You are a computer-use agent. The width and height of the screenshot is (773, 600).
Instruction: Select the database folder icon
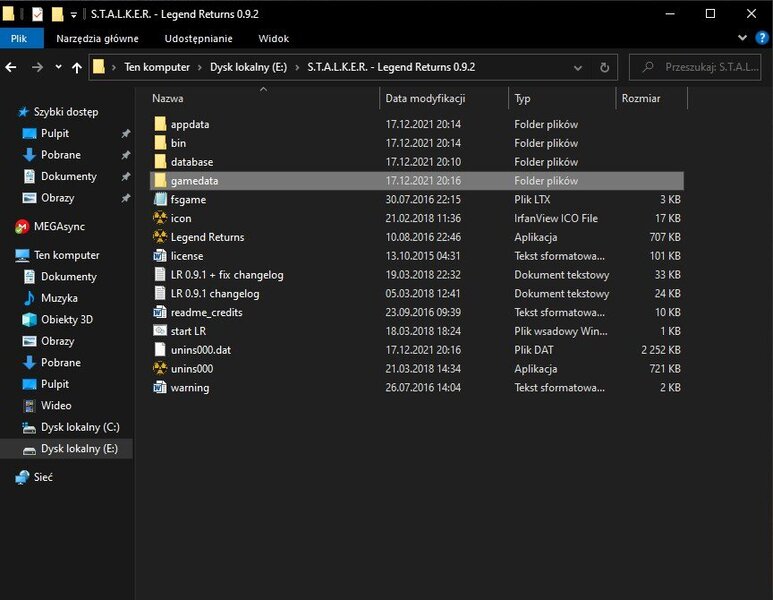coord(160,162)
